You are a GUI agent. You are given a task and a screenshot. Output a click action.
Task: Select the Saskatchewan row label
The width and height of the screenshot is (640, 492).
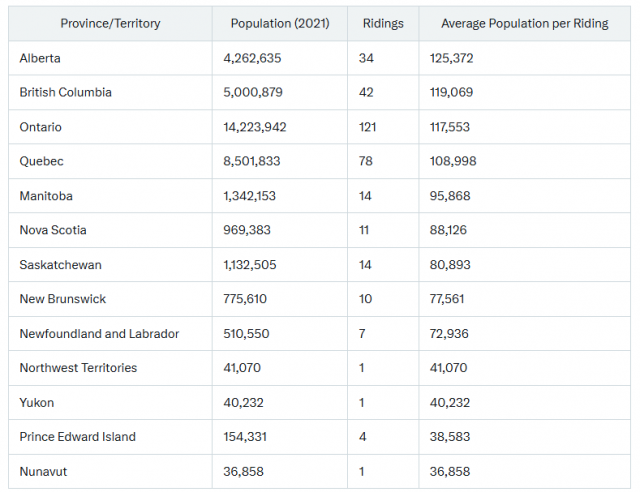coord(60,265)
